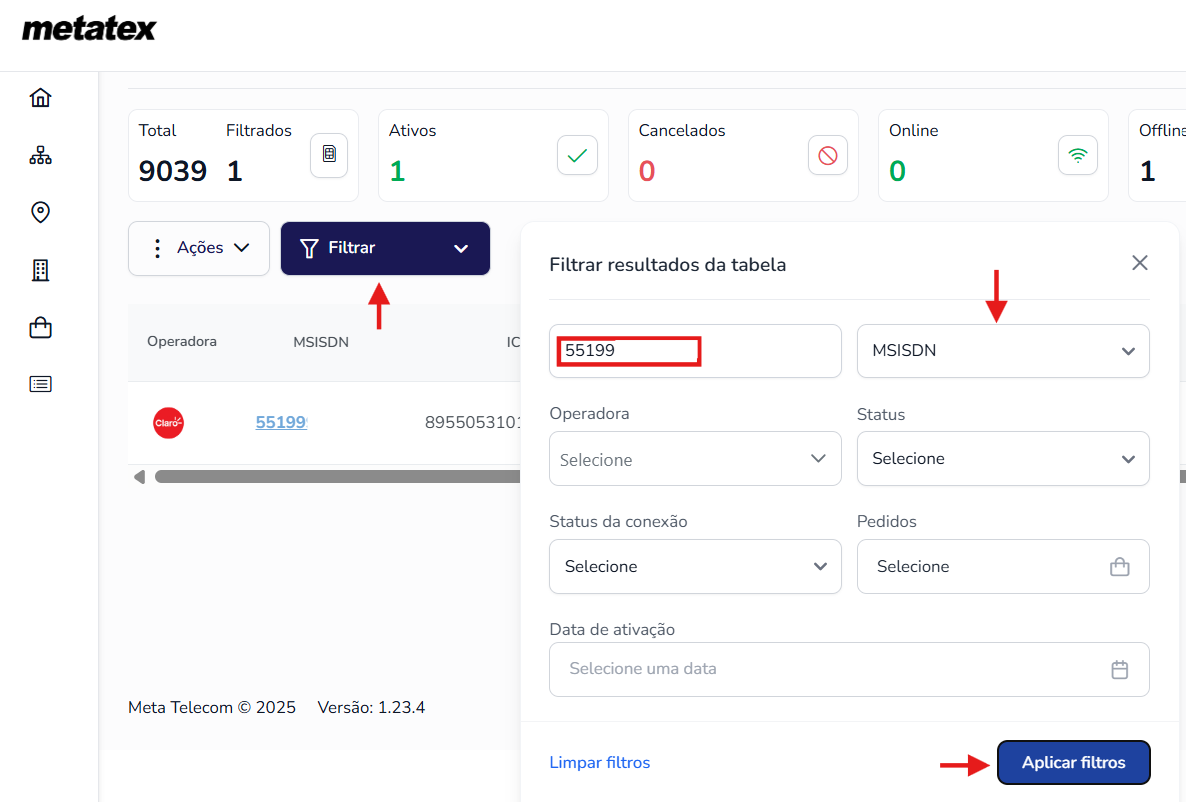Open the shopping bag icon in sidebar

pos(40,327)
